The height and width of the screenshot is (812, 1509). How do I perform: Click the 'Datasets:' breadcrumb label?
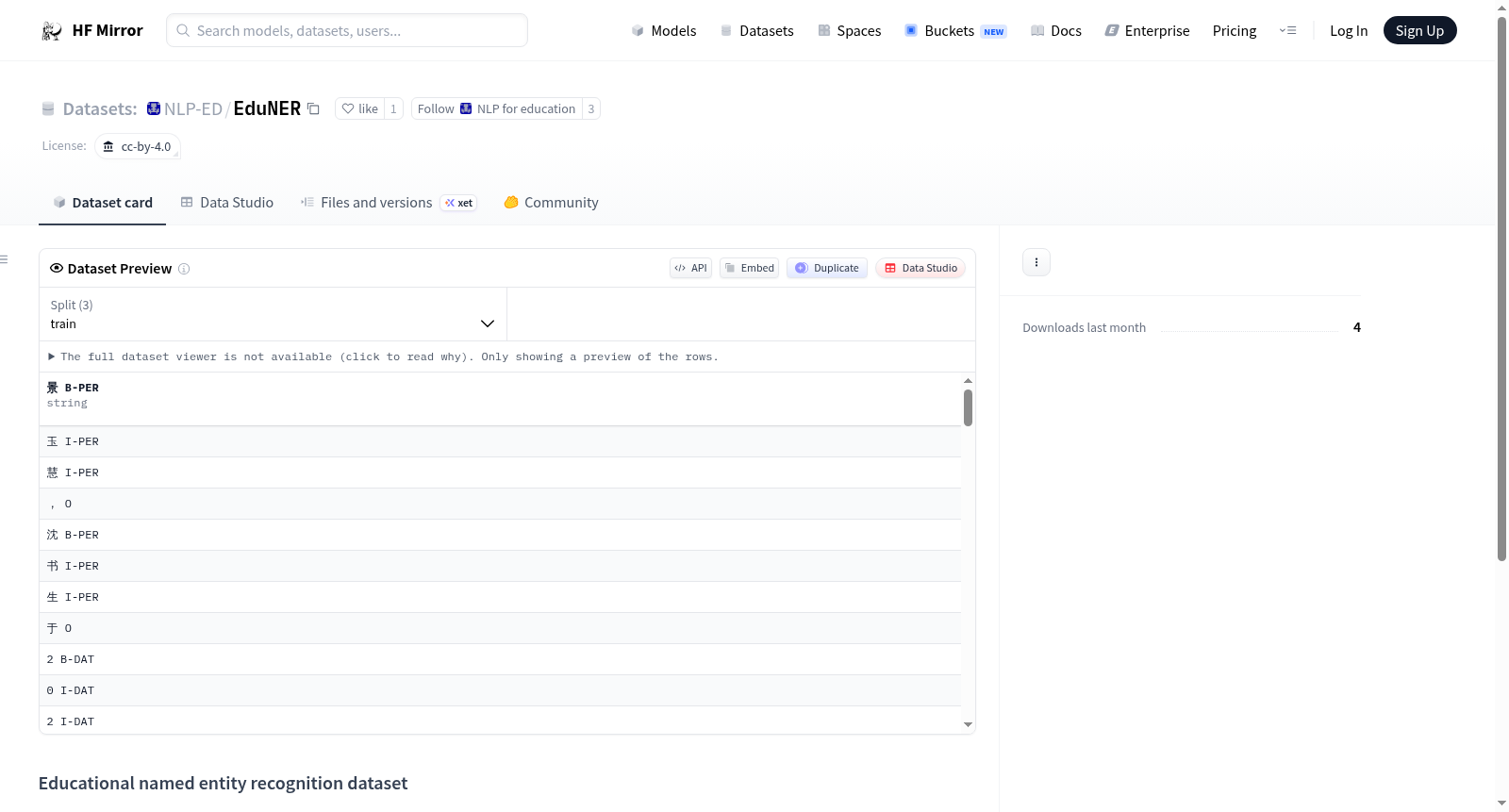pyautogui.click(x=100, y=109)
